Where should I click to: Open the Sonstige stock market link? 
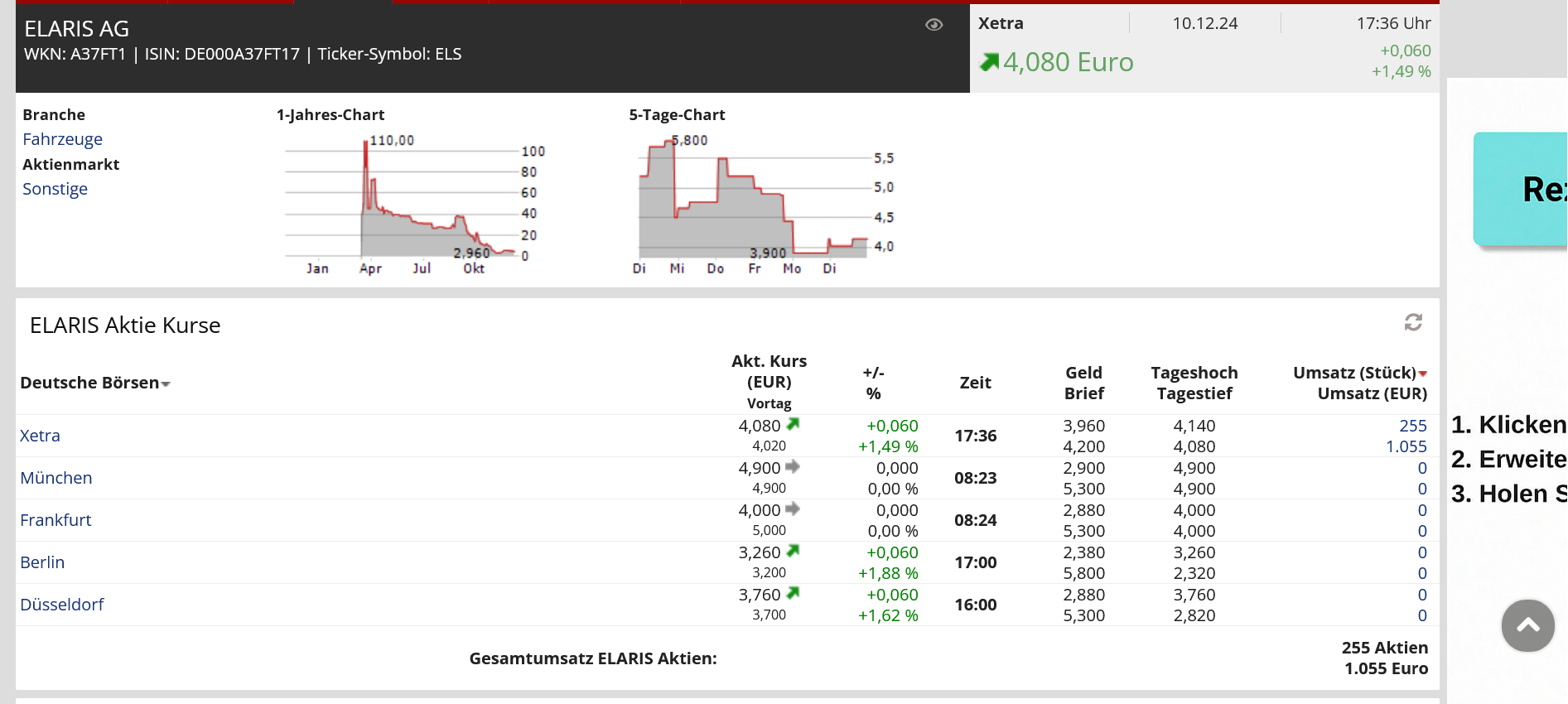[55, 189]
